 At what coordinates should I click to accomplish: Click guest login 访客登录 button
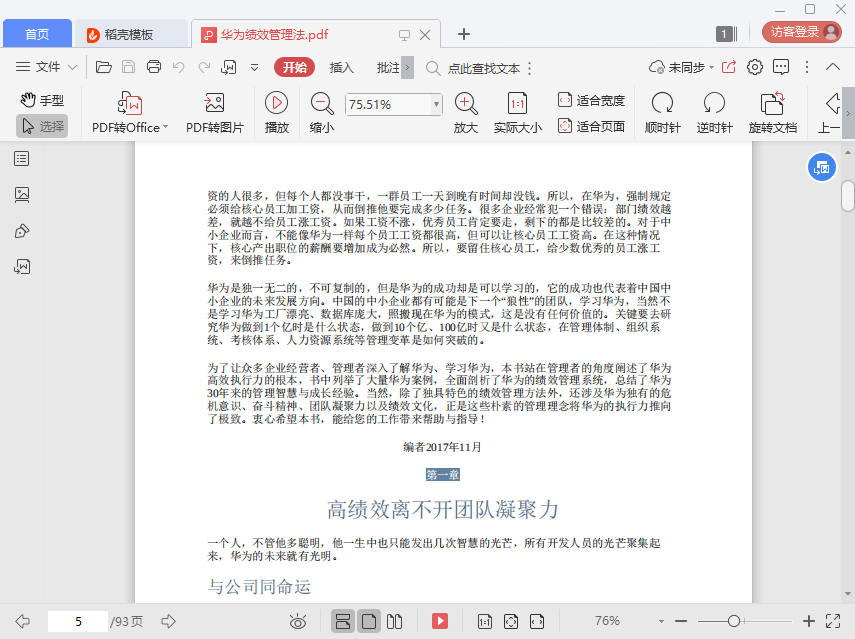802,32
